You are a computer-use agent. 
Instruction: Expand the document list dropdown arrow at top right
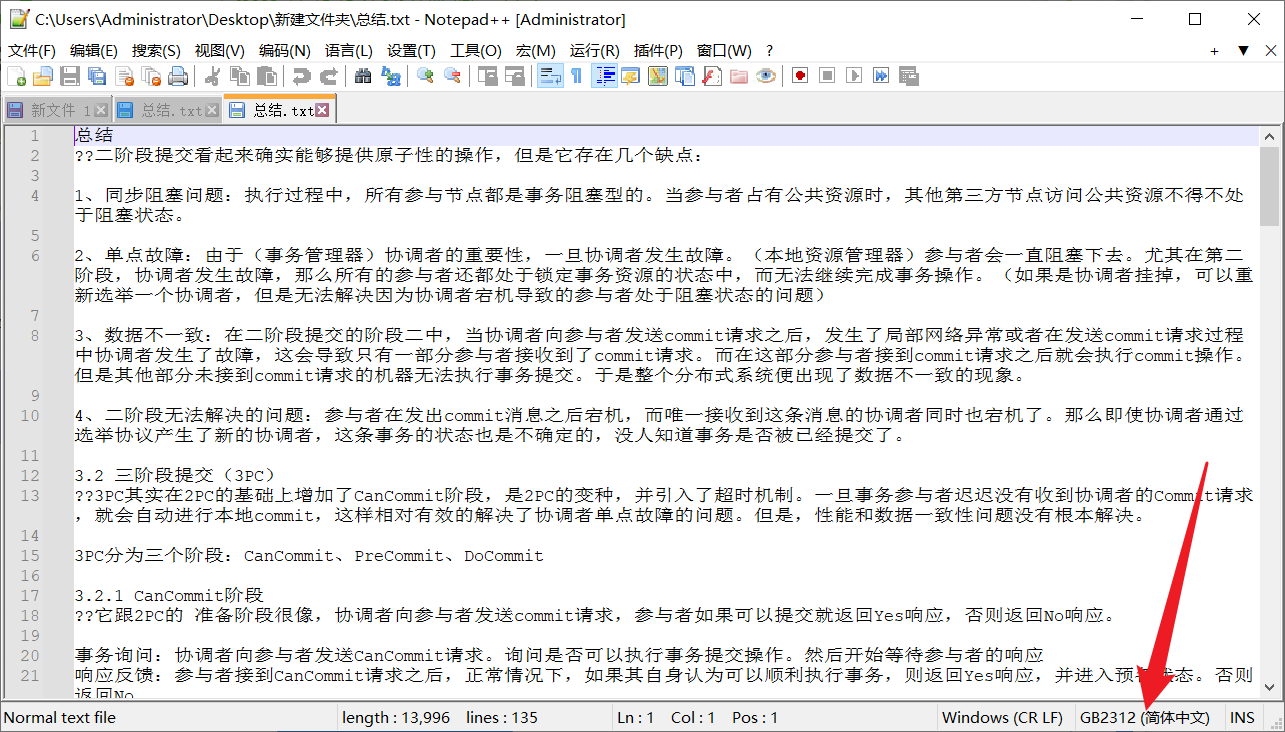coord(1243,50)
